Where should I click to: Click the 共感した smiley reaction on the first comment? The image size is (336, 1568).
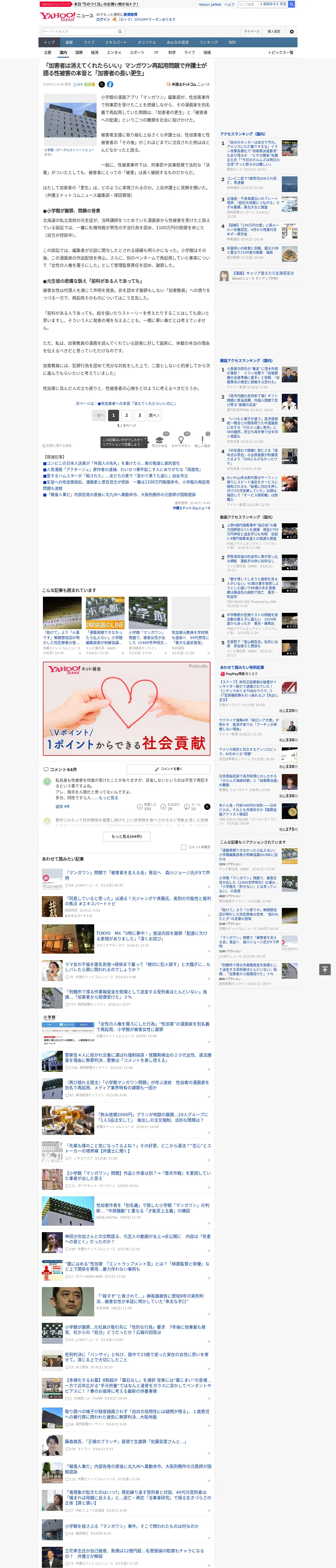point(148,806)
